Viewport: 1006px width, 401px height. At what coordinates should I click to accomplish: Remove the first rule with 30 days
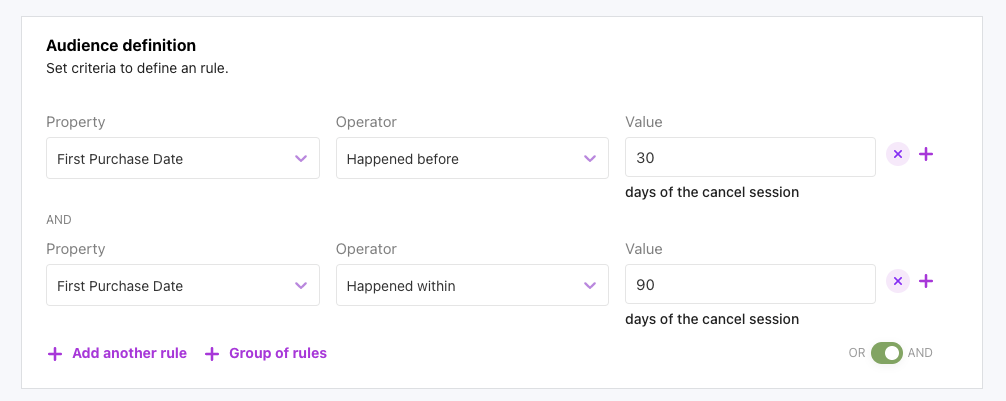point(898,154)
